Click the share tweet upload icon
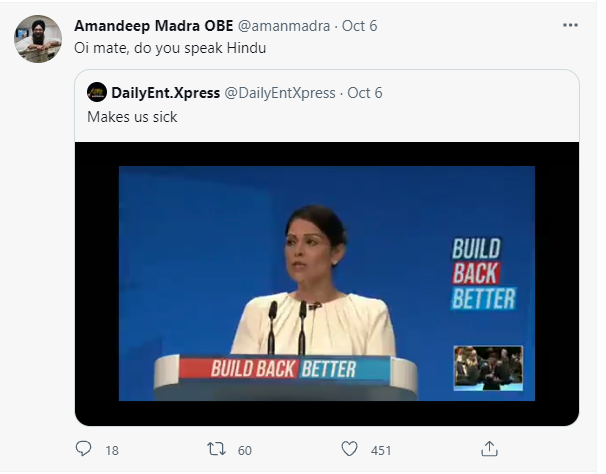Viewport: 606px width, 474px height. click(x=489, y=449)
